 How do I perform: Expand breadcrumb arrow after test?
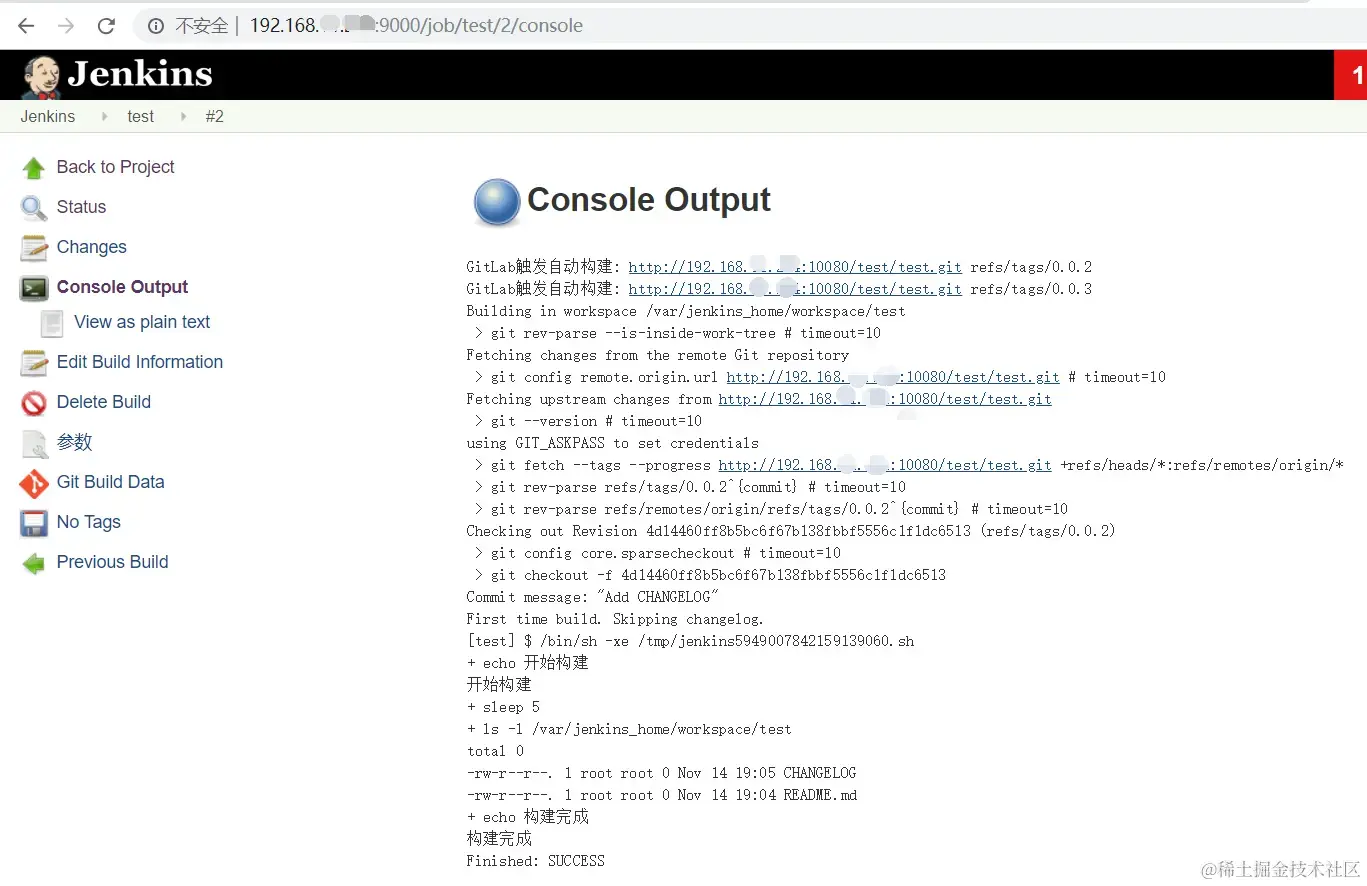pos(182,116)
